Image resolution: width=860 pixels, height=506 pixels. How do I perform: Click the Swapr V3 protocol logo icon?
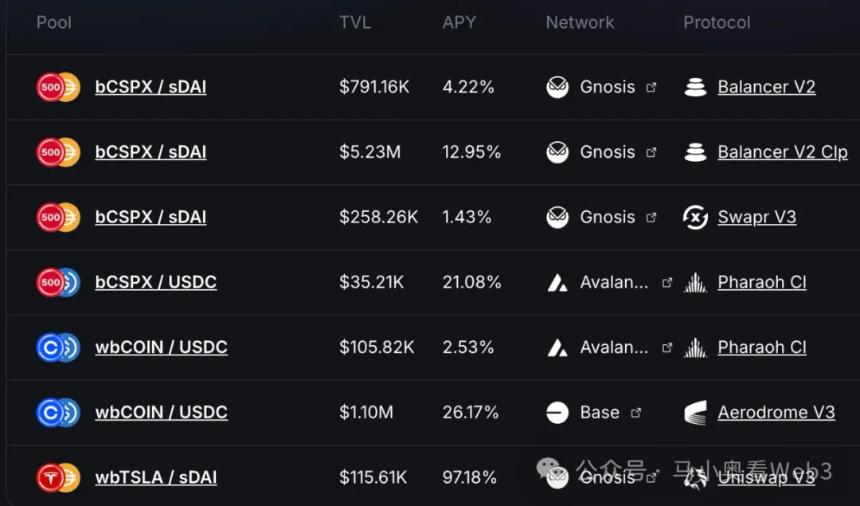click(695, 217)
